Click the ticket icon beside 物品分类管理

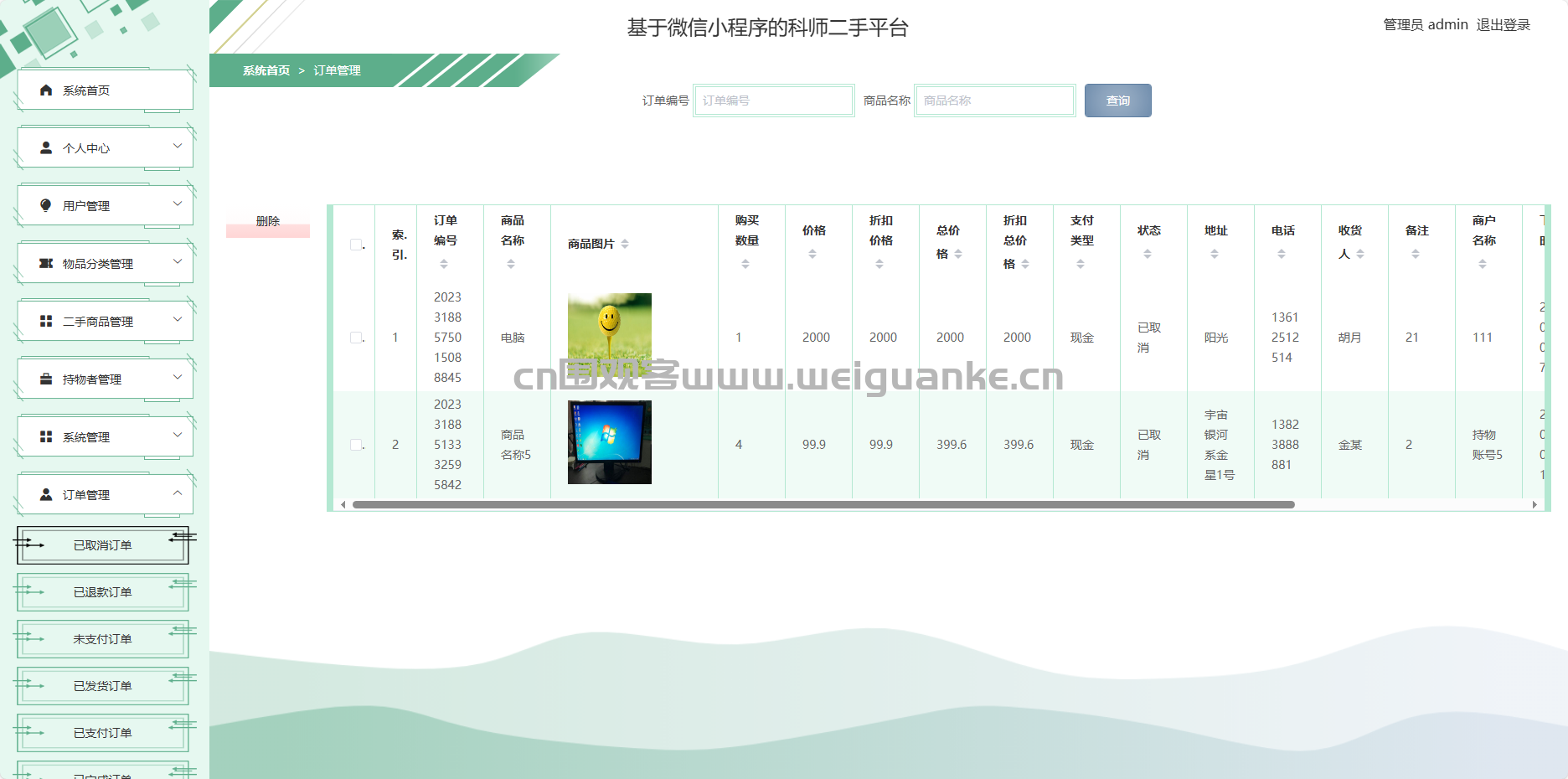point(46,264)
